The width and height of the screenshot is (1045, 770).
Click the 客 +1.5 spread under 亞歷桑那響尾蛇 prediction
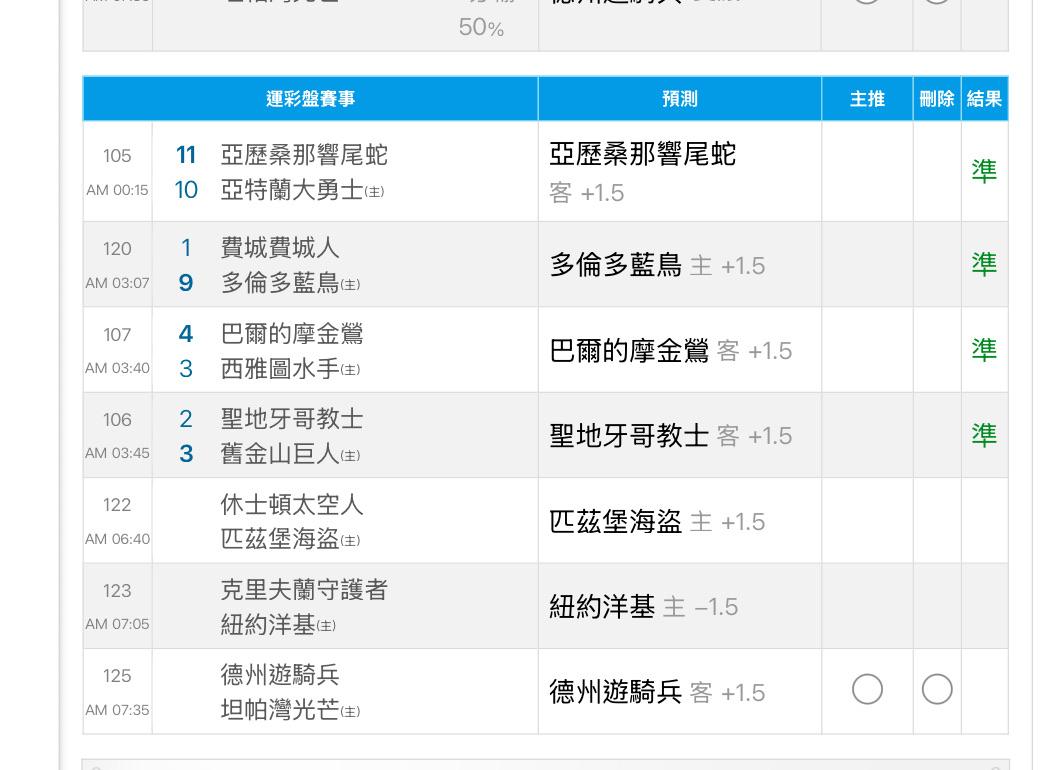coord(586,193)
